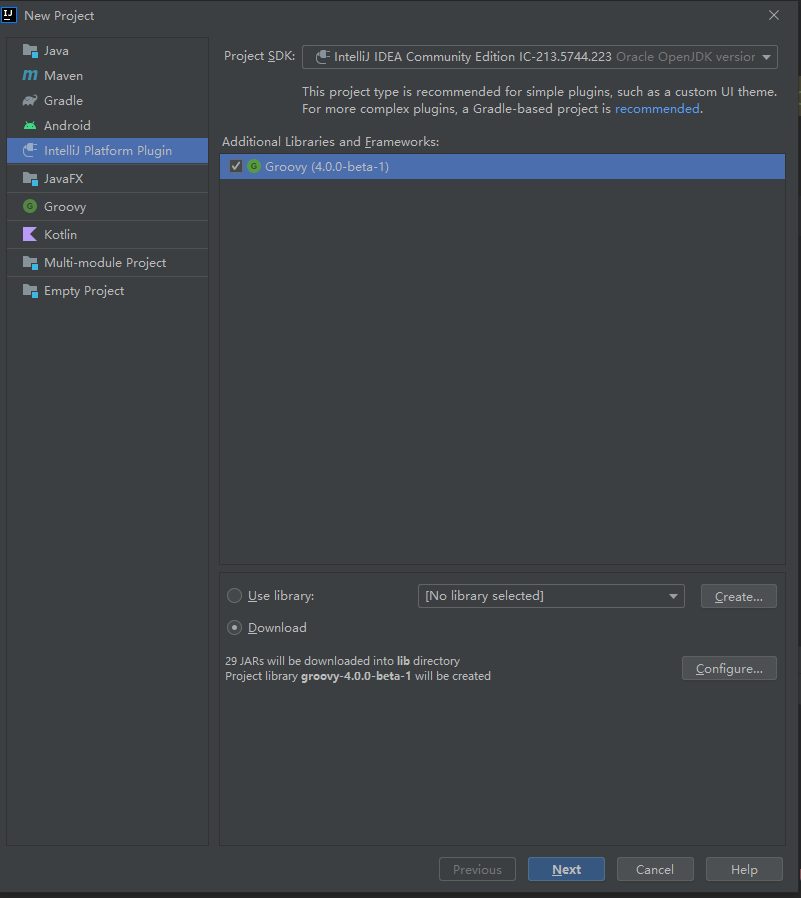The width and height of the screenshot is (801, 898).
Task: Choose Android project type
Action: pyautogui.click(x=107, y=125)
